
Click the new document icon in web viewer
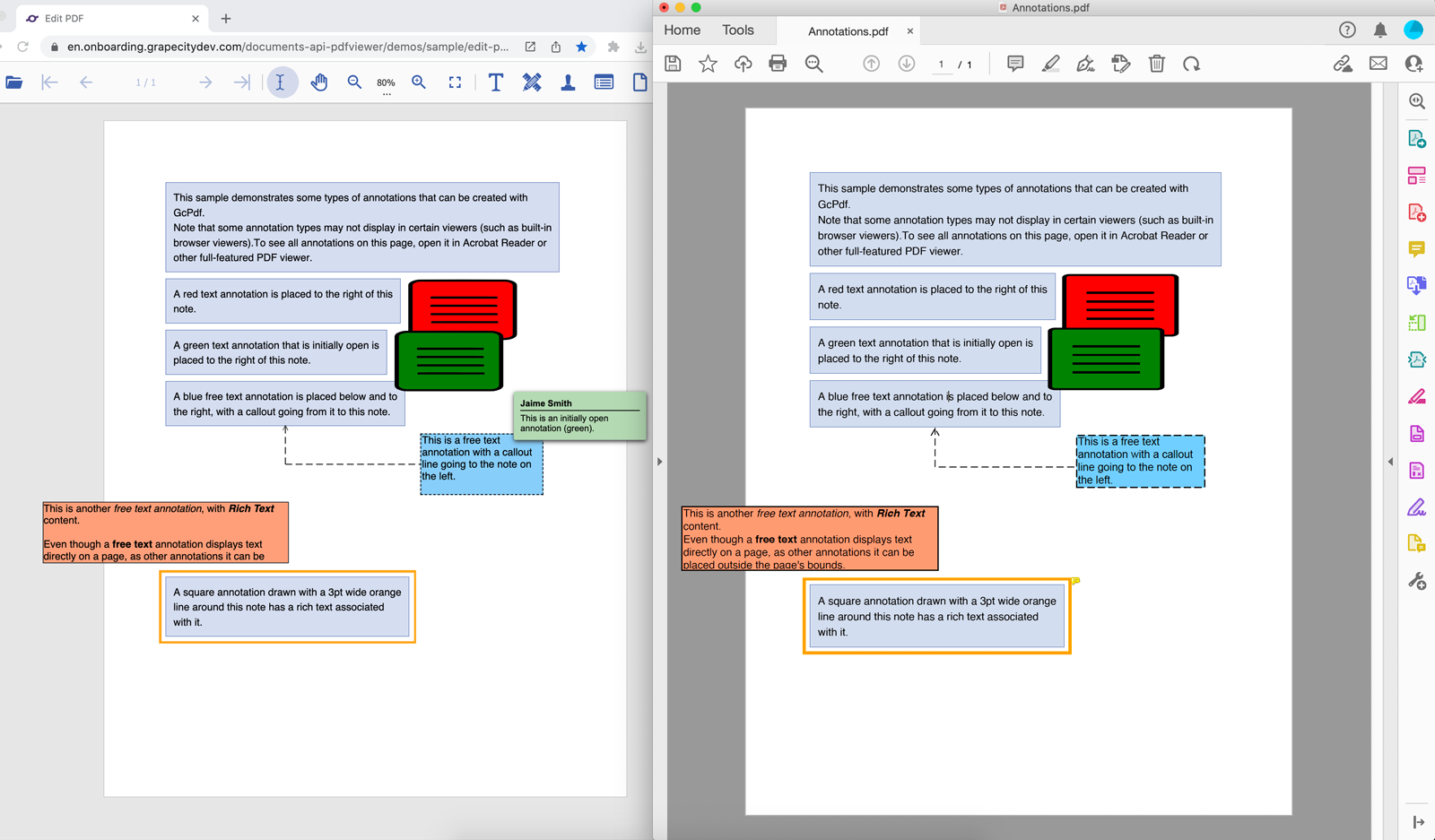[640, 82]
